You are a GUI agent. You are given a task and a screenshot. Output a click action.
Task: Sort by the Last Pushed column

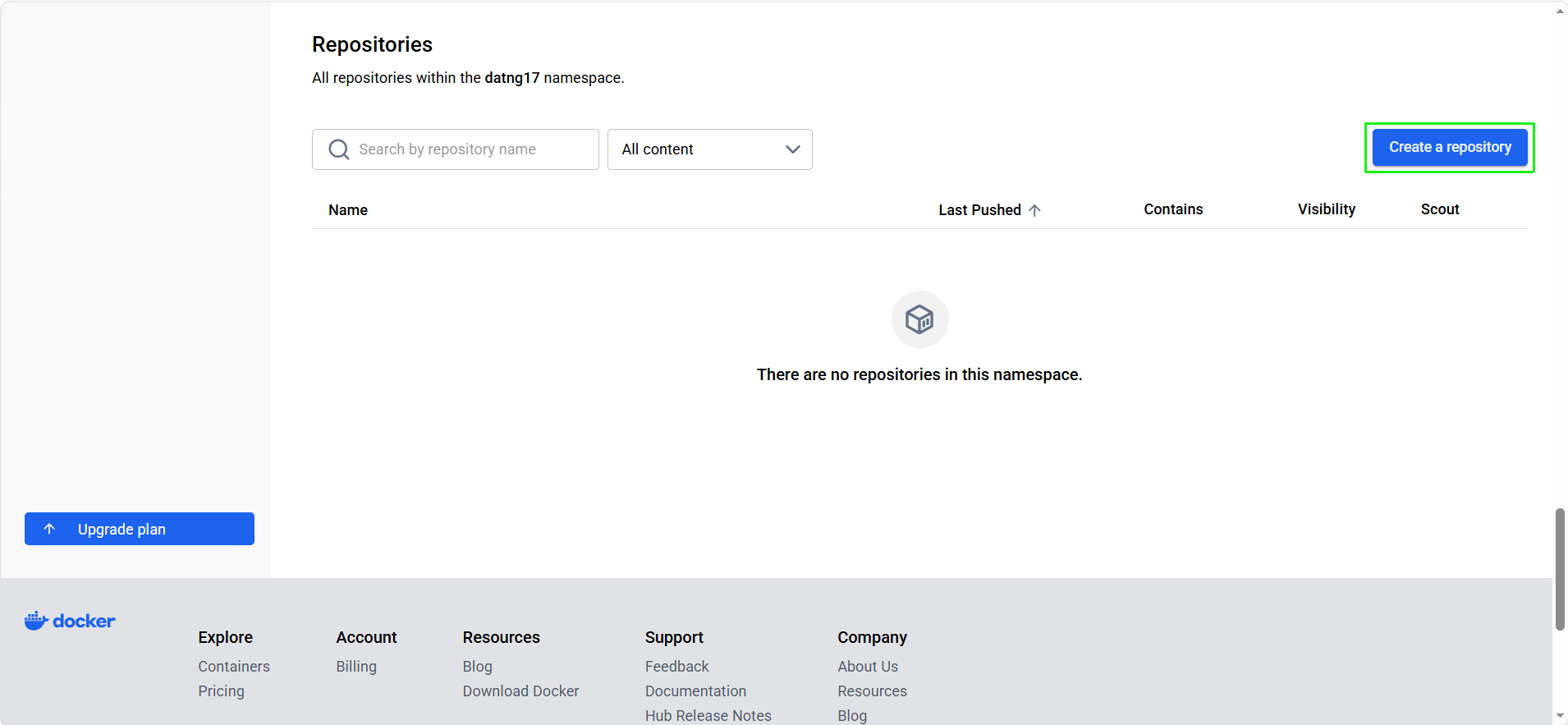click(980, 210)
